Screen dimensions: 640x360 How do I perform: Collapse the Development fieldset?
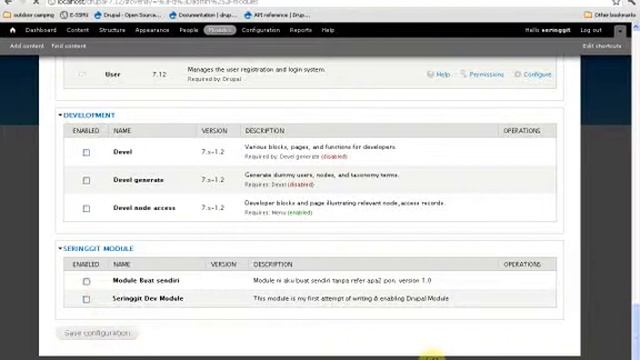point(89,116)
